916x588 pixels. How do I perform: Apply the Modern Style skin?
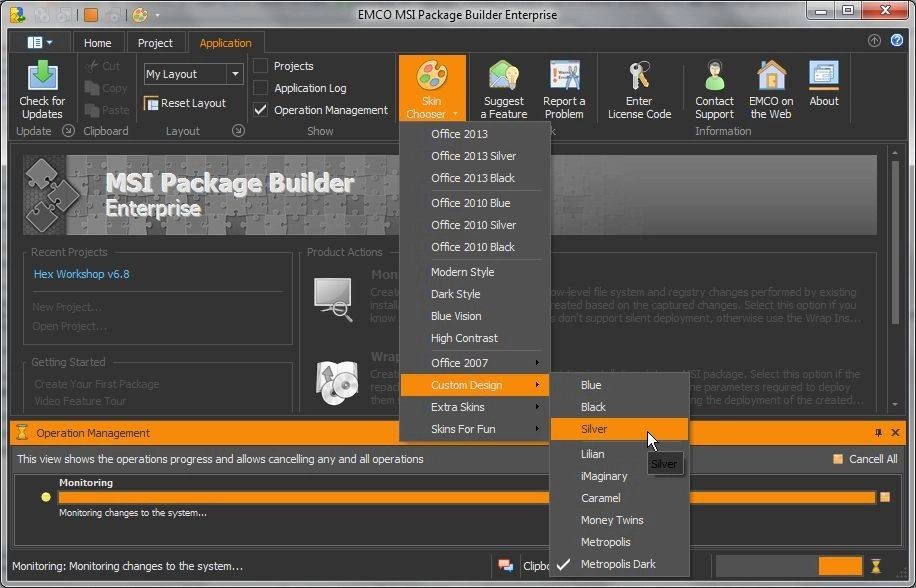pyautogui.click(x=474, y=272)
